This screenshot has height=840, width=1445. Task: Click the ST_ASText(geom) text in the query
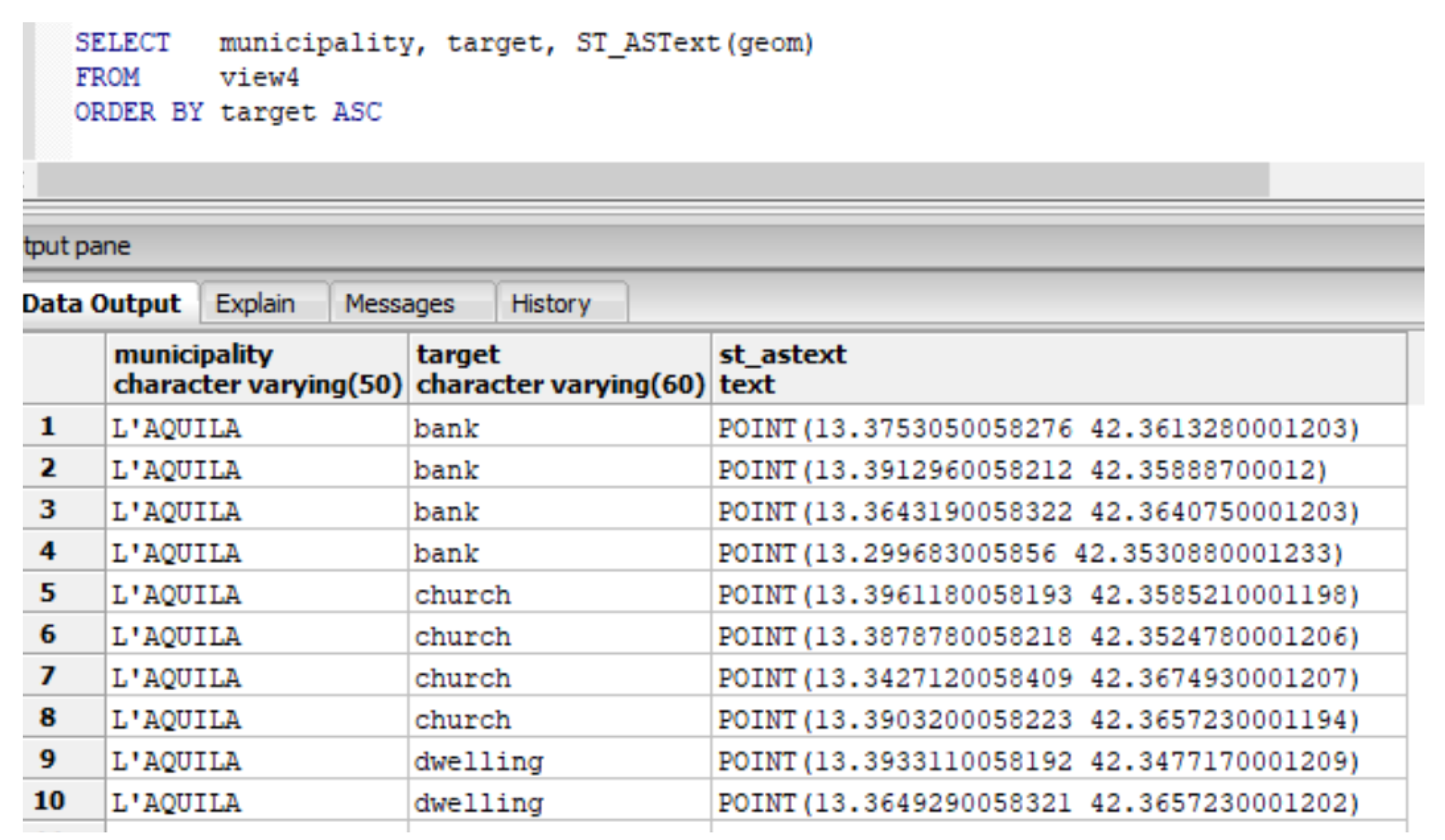pos(694,43)
